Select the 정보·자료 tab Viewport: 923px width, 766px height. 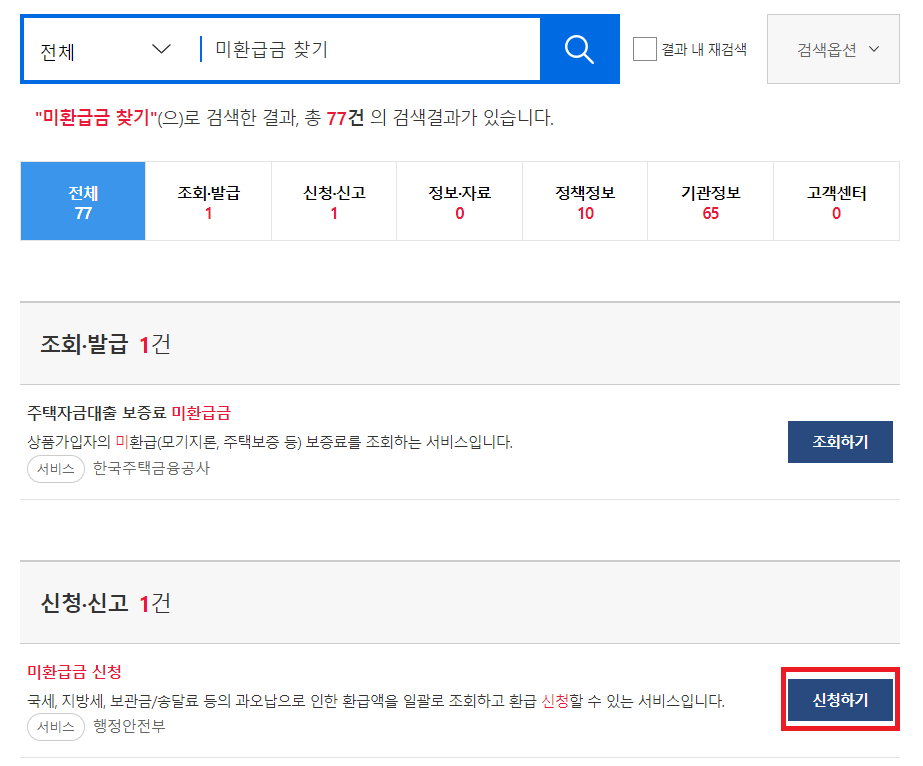pyautogui.click(x=459, y=200)
